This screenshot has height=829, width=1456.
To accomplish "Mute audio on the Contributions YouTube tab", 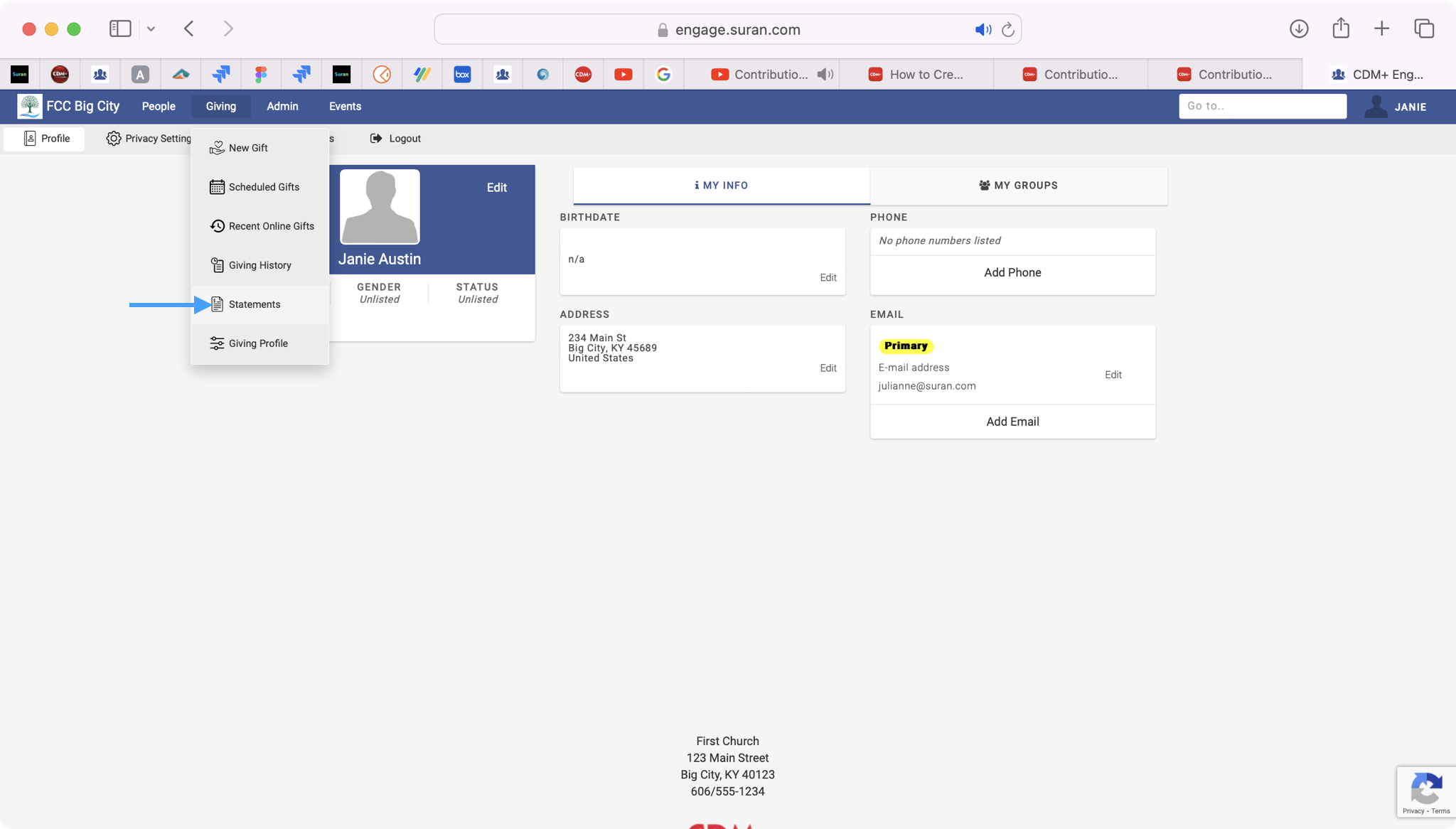I will coord(825,75).
